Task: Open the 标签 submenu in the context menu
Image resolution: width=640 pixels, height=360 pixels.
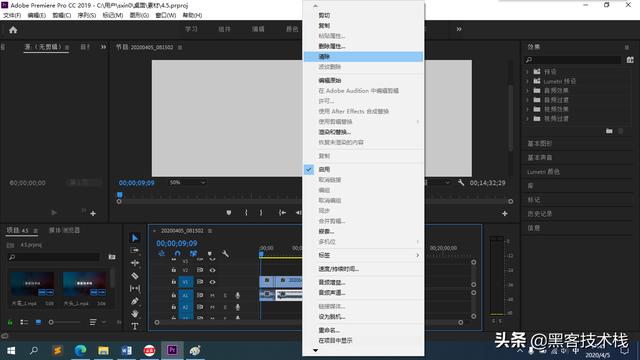Action: (x=363, y=255)
